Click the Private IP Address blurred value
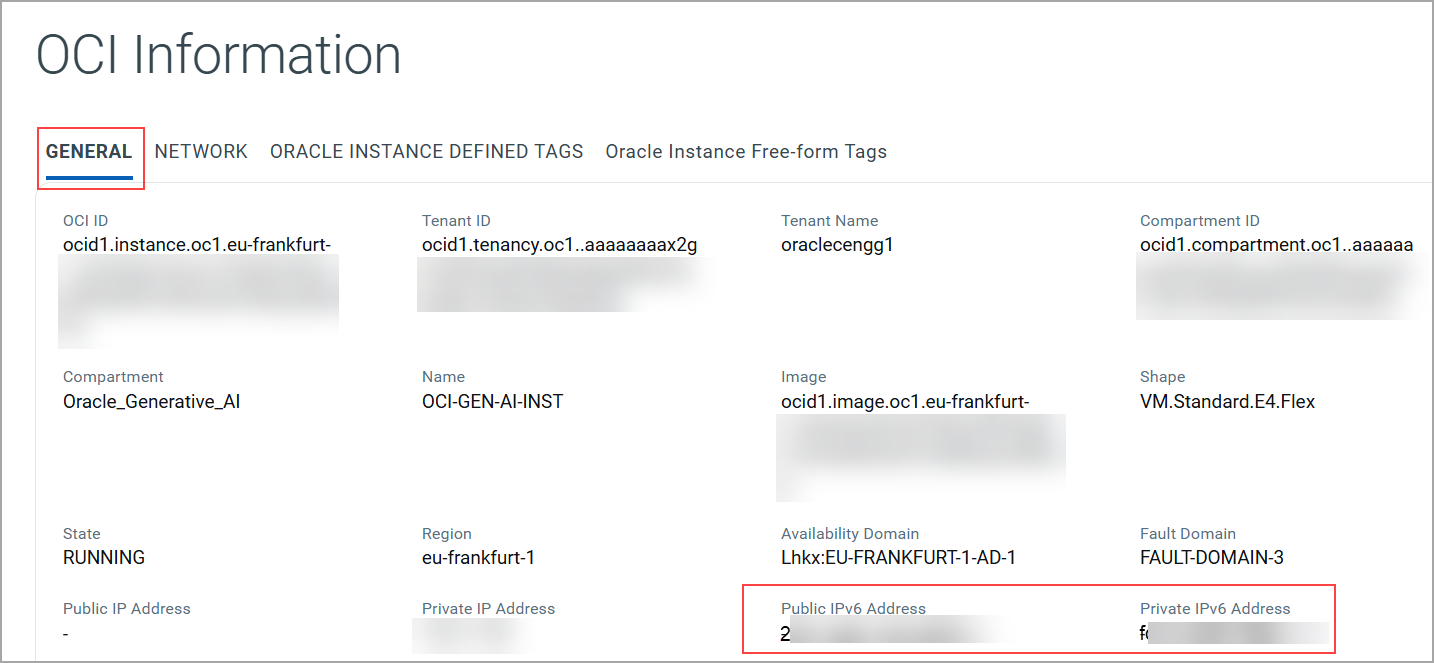 pyautogui.click(x=467, y=634)
